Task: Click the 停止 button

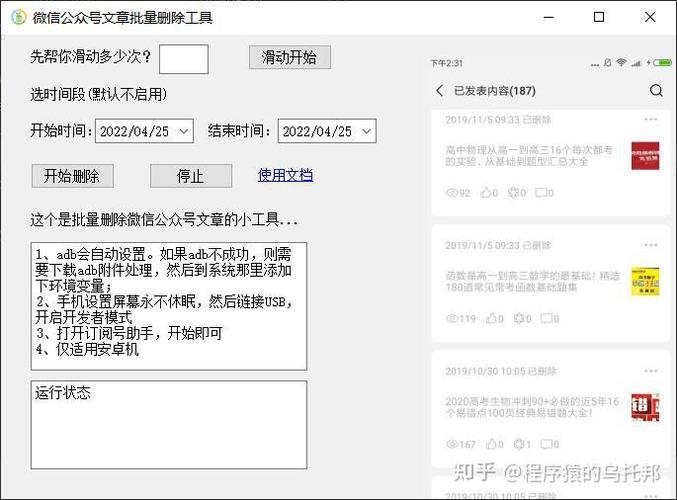Action: (x=191, y=176)
